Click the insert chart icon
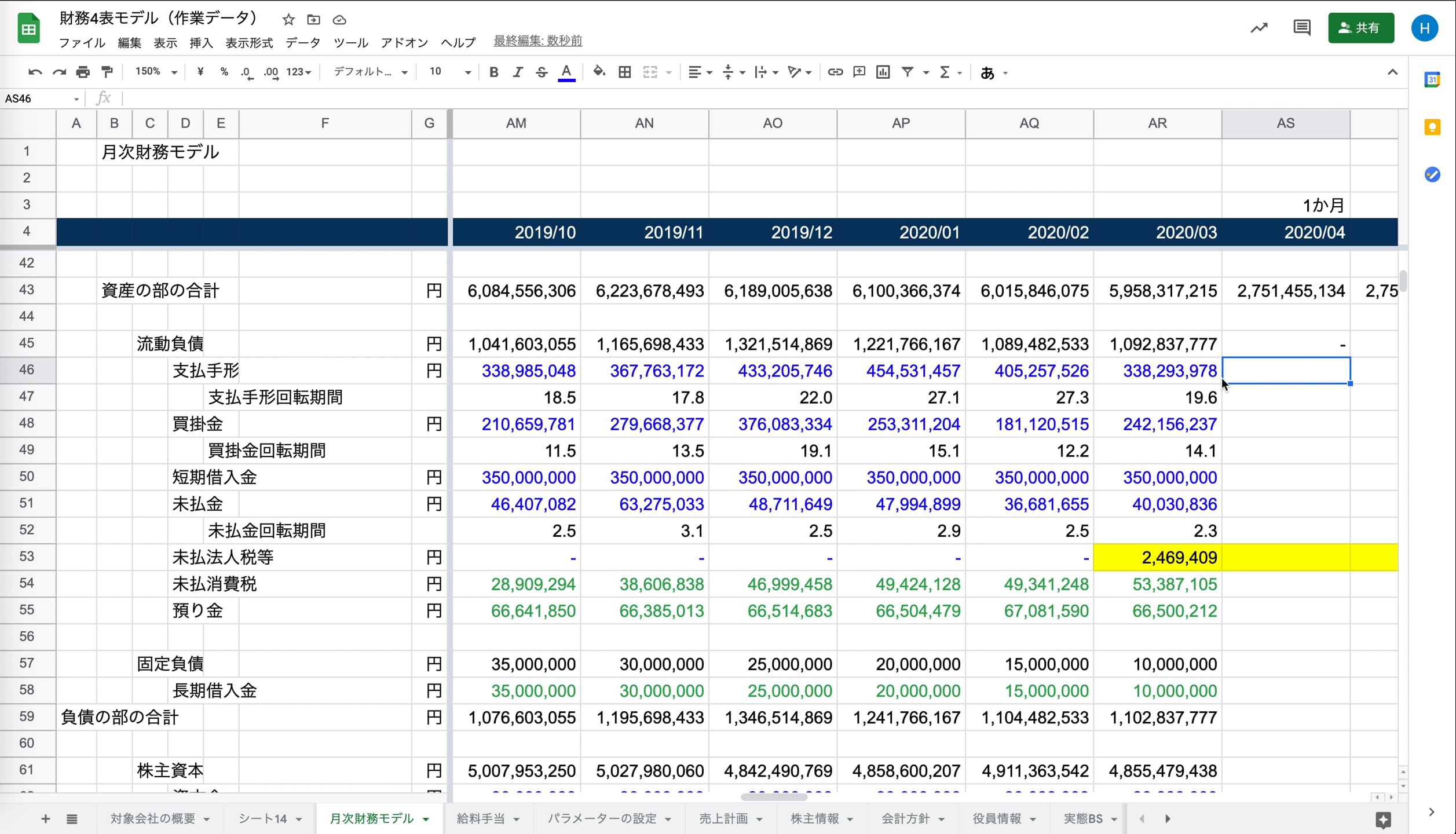This screenshot has width=1456, height=834. click(x=883, y=72)
